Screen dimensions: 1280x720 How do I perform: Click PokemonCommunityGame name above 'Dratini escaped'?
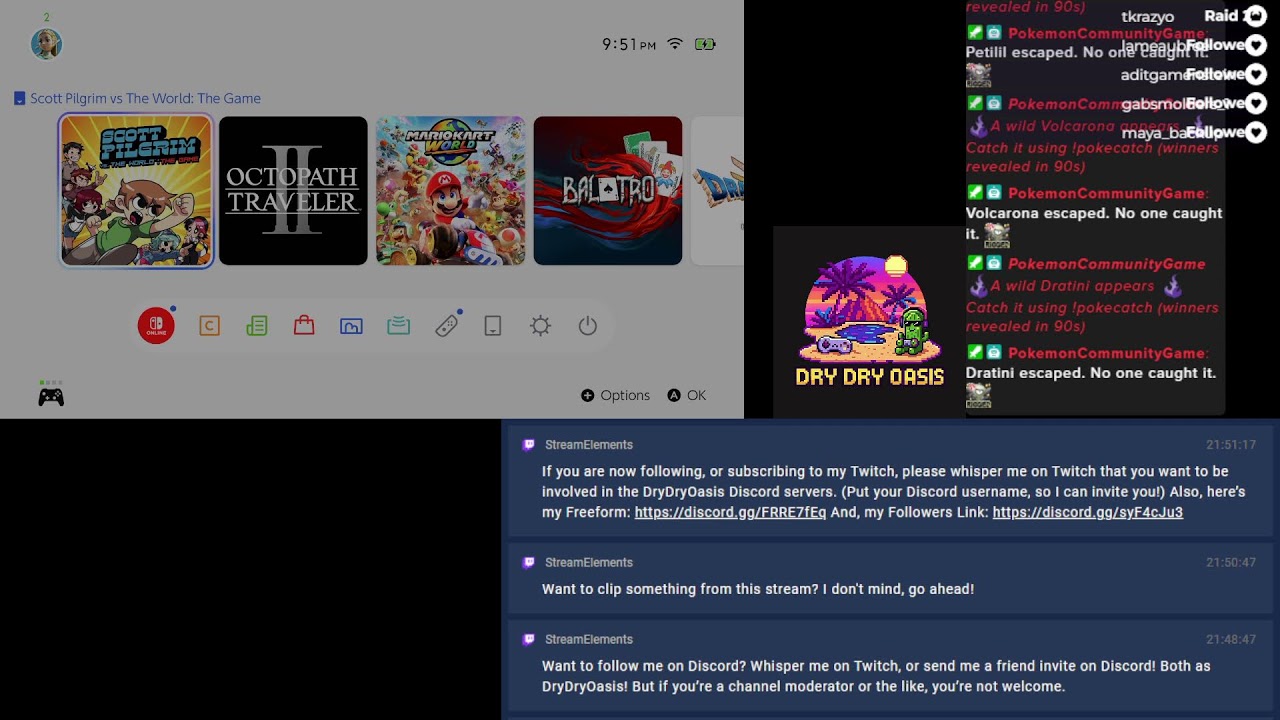(x=1107, y=353)
